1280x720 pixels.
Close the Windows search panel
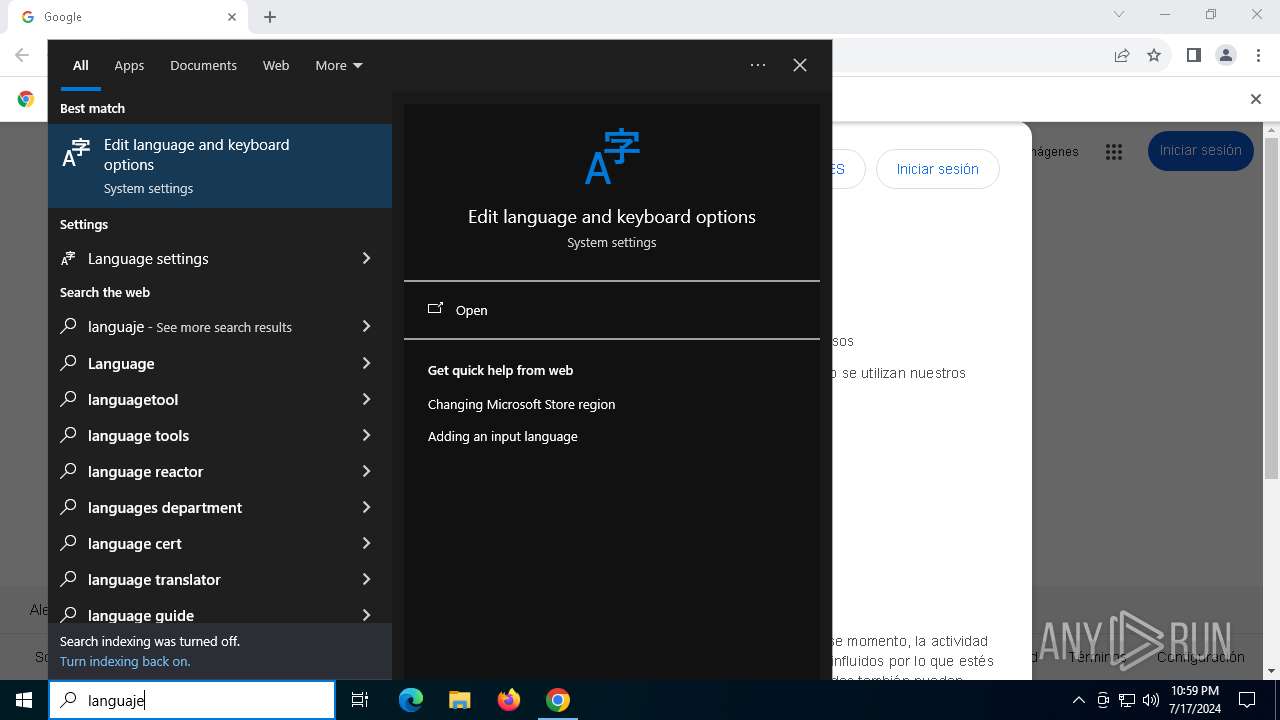(800, 65)
